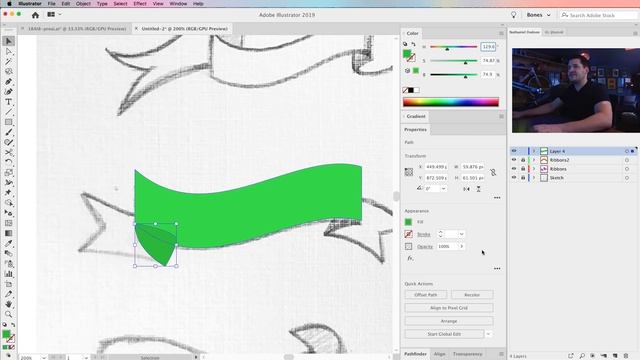Hide Ribbons layer with eye icon
This screenshot has height=360, width=640.
click(x=514, y=169)
